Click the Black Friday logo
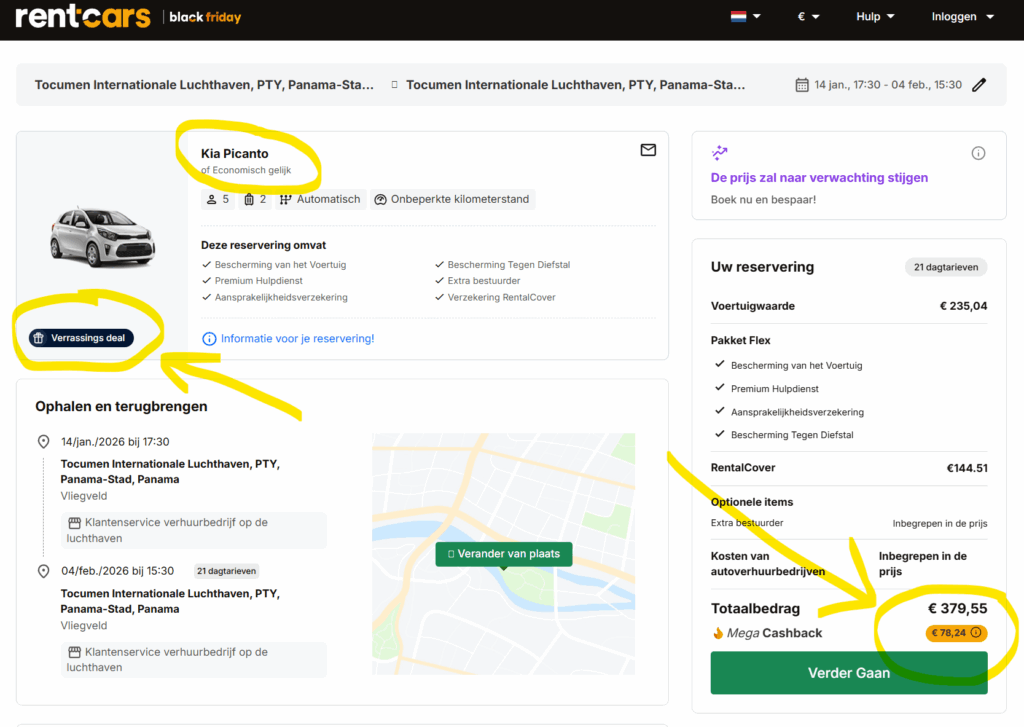 click(205, 17)
